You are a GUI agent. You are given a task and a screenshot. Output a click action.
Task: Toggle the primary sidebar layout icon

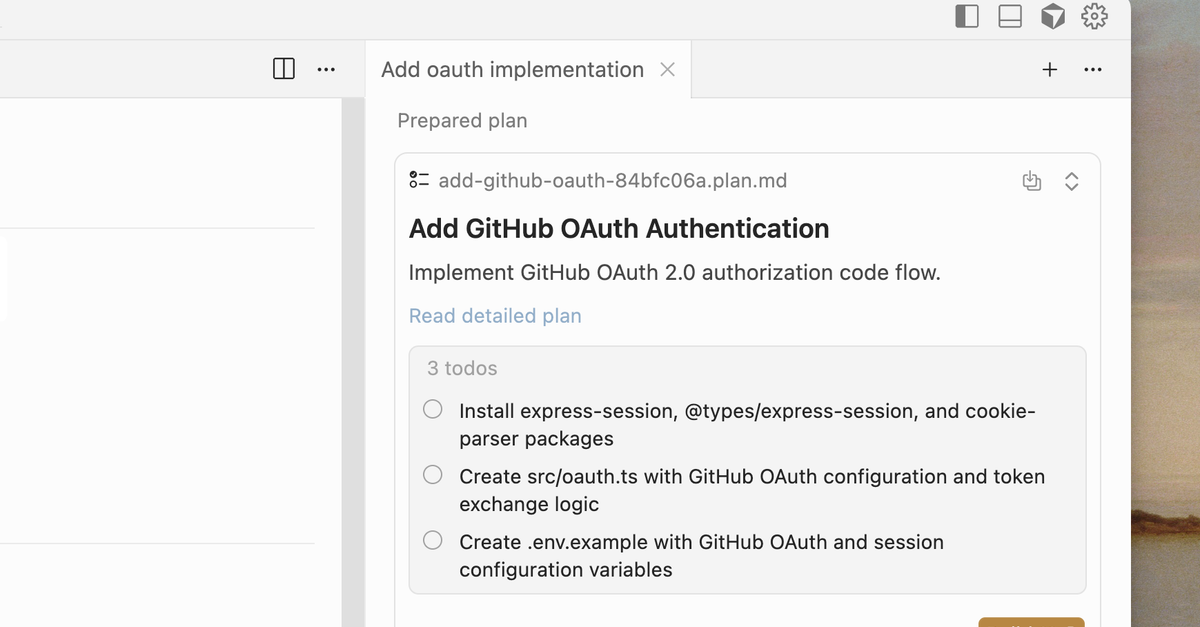967,16
